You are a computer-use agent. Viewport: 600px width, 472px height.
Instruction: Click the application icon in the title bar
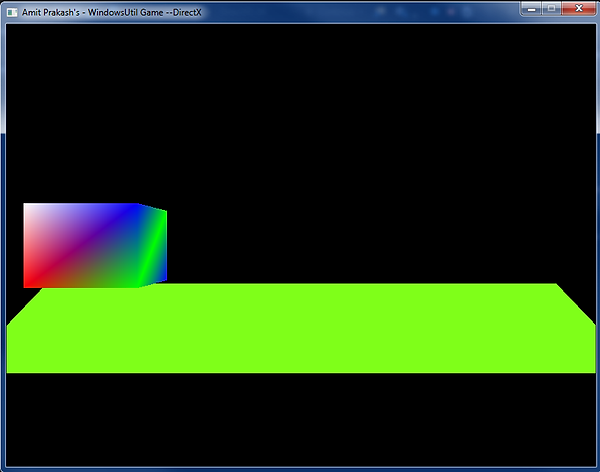(12, 13)
